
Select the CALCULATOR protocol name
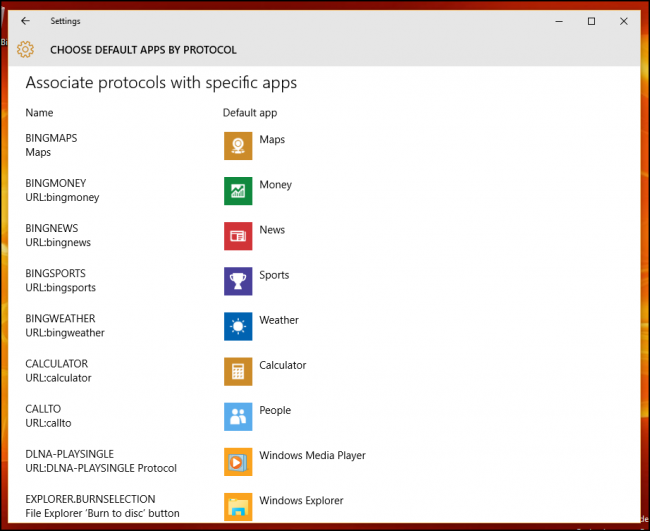pos(56,364)
